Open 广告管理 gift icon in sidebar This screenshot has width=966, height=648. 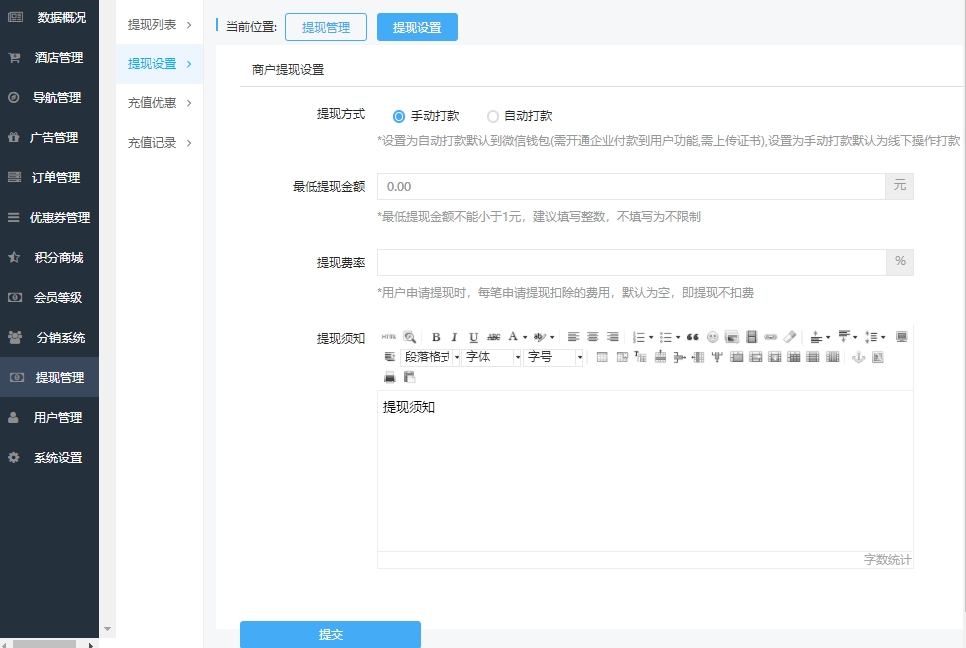(14, 137)
